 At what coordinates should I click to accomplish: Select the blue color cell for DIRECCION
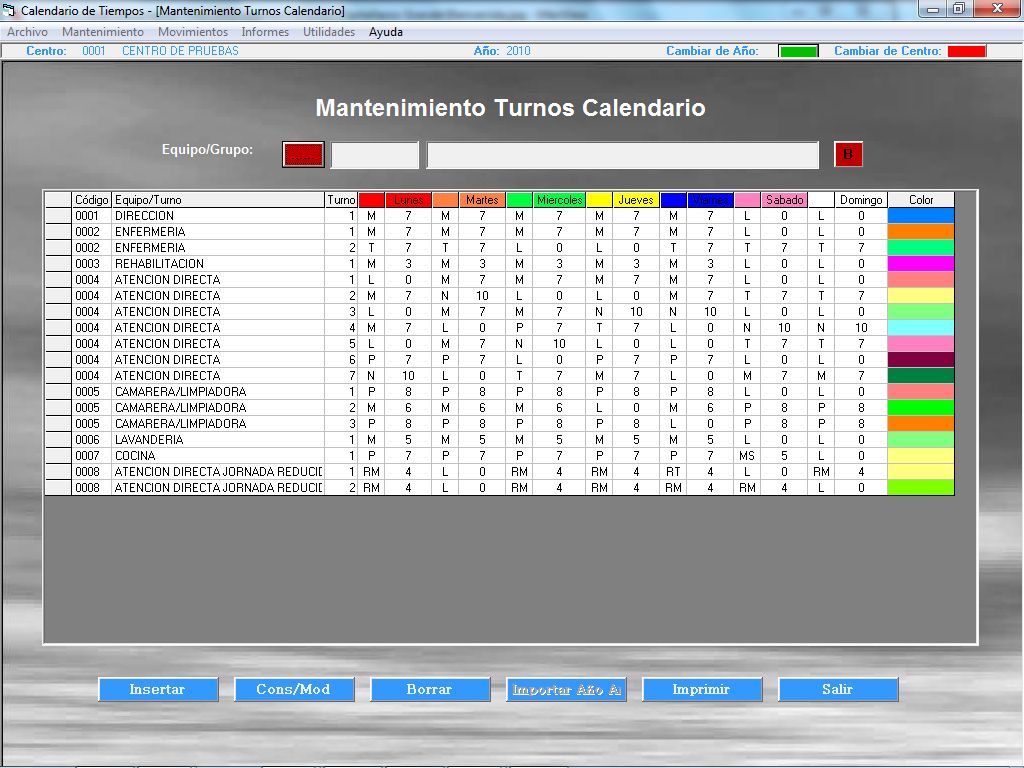(921, 216)
